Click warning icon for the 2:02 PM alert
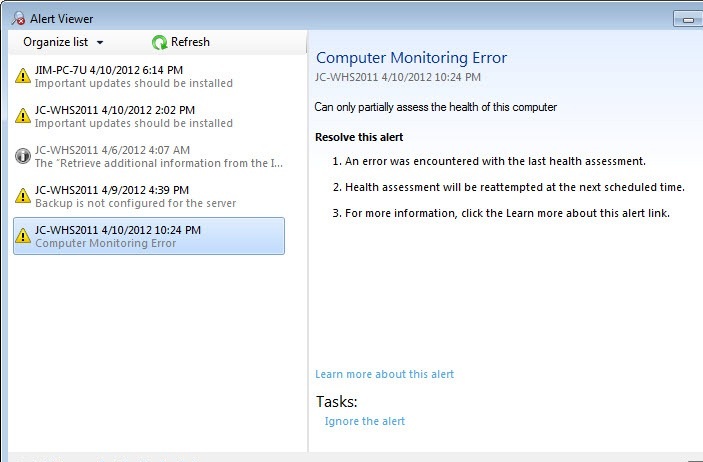Screen dimensions: 703x462 click(23, 116)
